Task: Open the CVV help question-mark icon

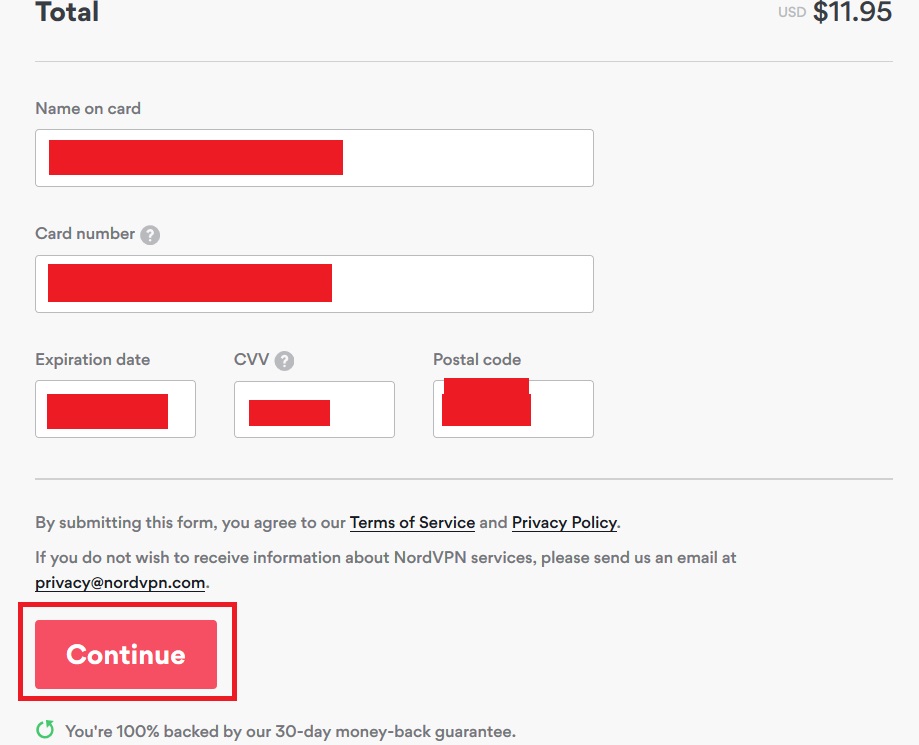Action: pyautogui.click(x=284, y=360)
